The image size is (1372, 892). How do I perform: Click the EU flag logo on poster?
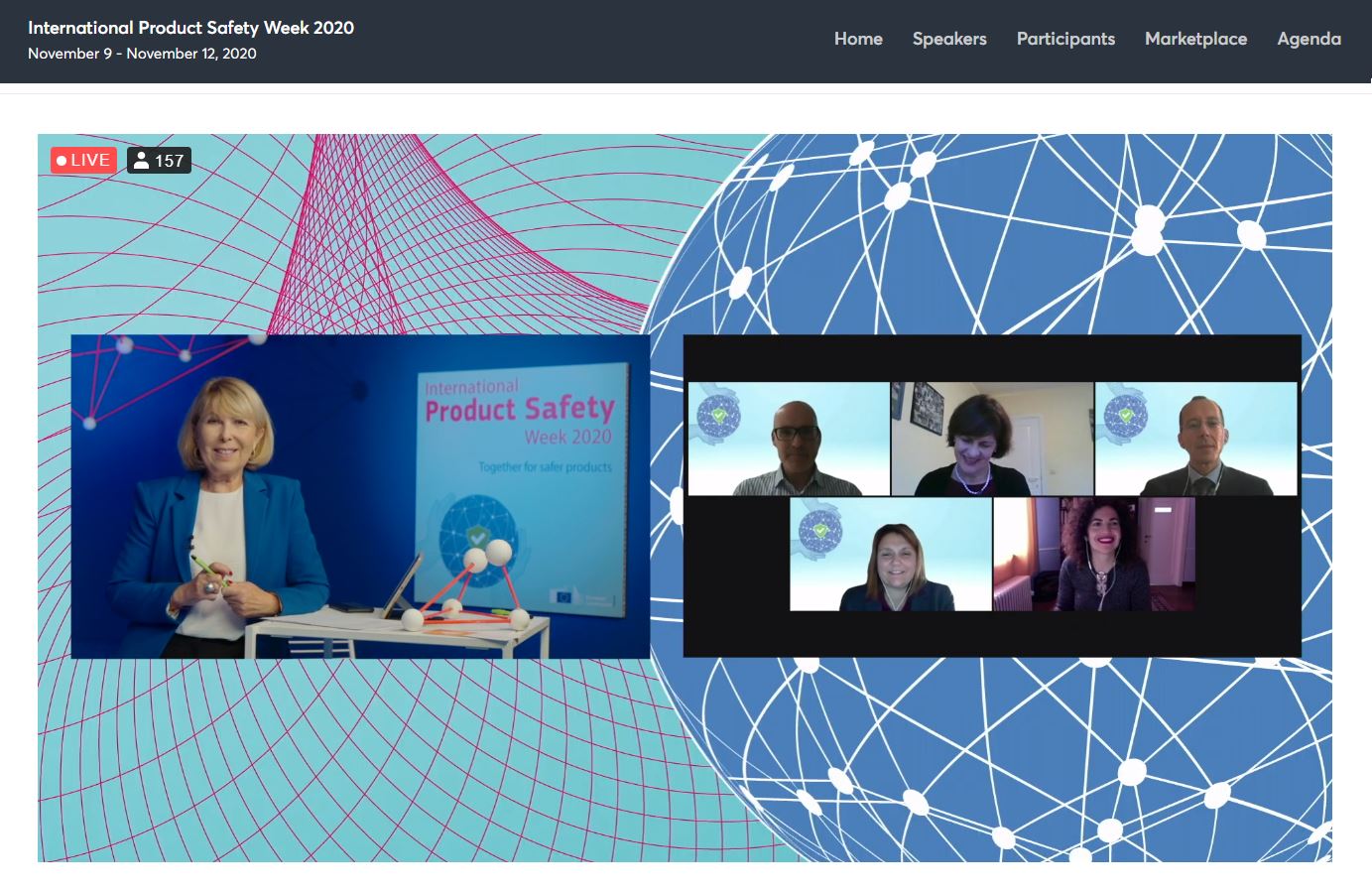pos(564,596)
